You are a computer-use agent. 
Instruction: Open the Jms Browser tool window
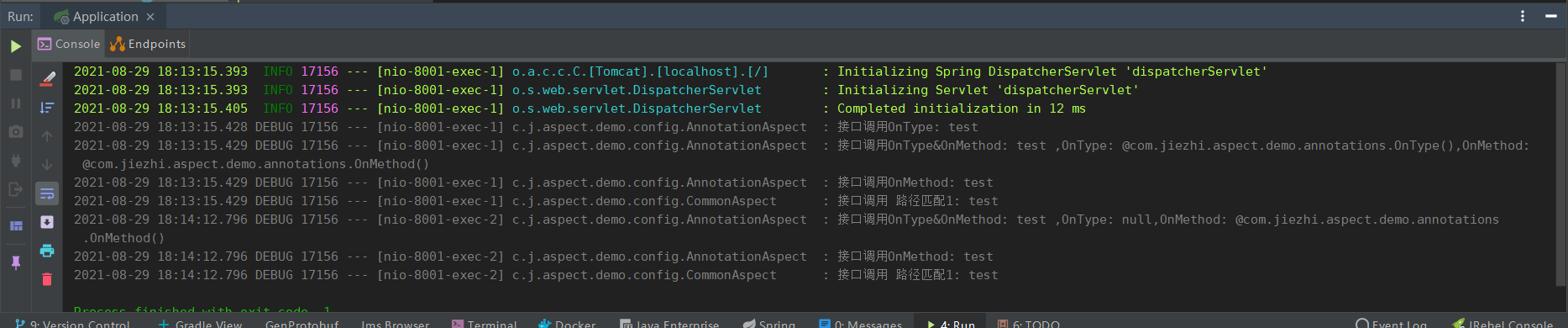point(395,324)
